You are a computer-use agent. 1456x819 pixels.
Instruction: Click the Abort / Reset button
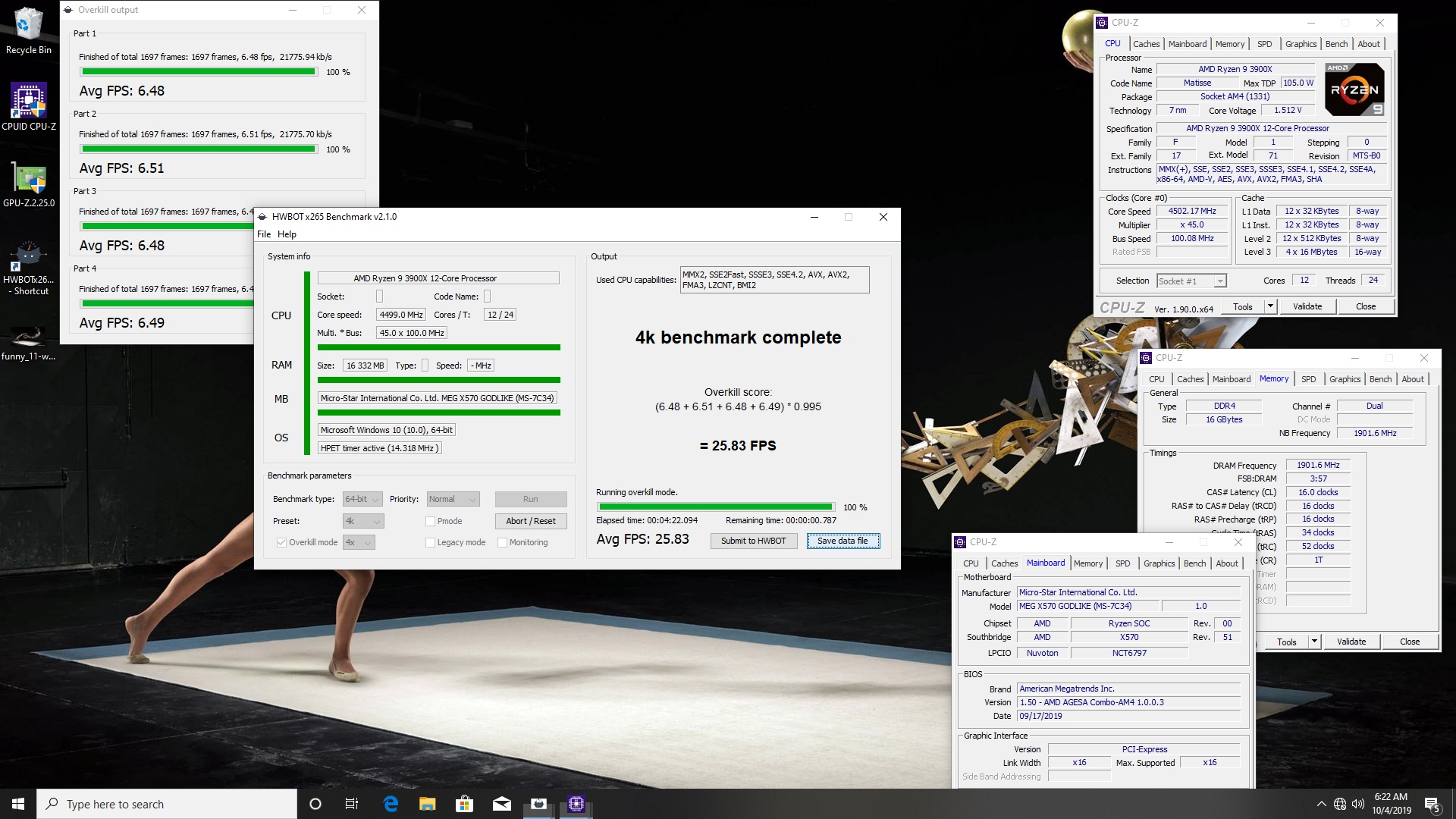pos(531,521)
